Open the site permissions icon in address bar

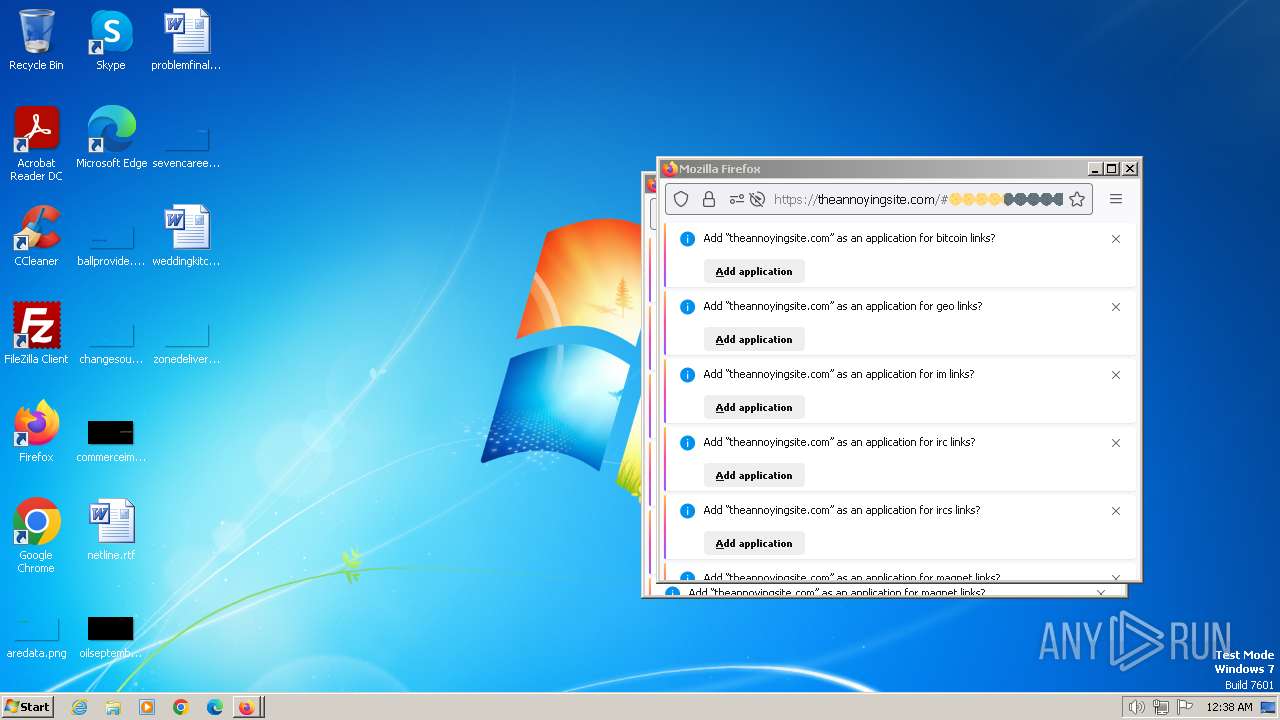coord(737,199)
